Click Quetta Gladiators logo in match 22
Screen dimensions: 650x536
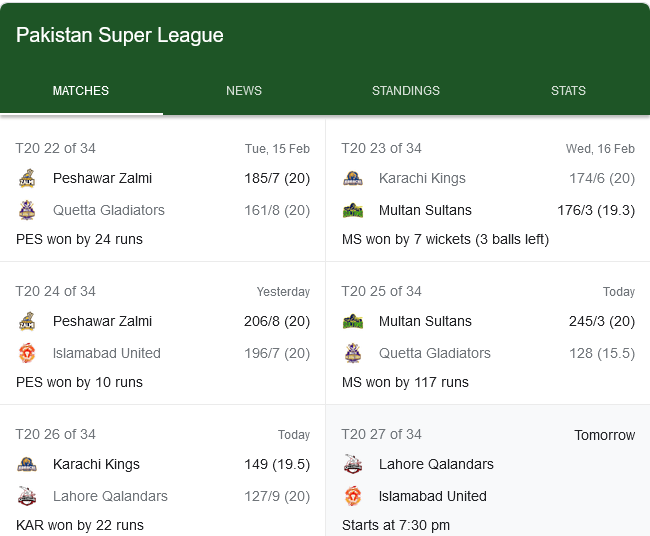(27, 210)
